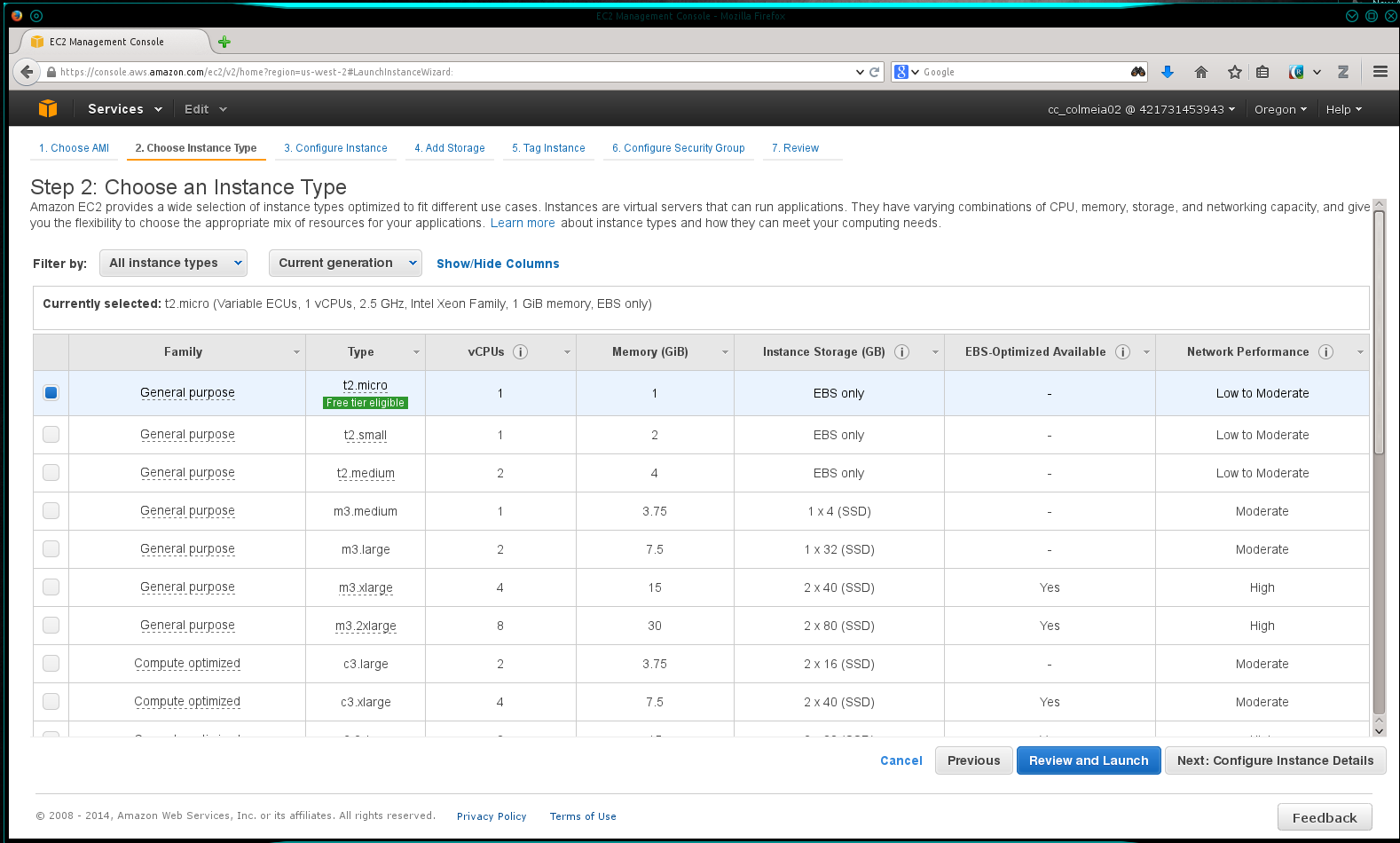Select the t2.small instance checkbox

pos(51,435)
